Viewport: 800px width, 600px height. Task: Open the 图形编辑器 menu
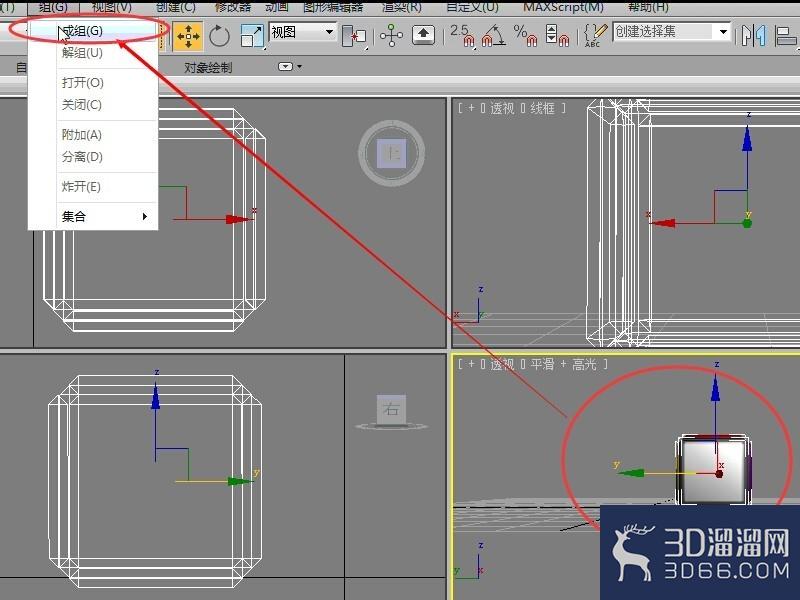click(333, 7)
